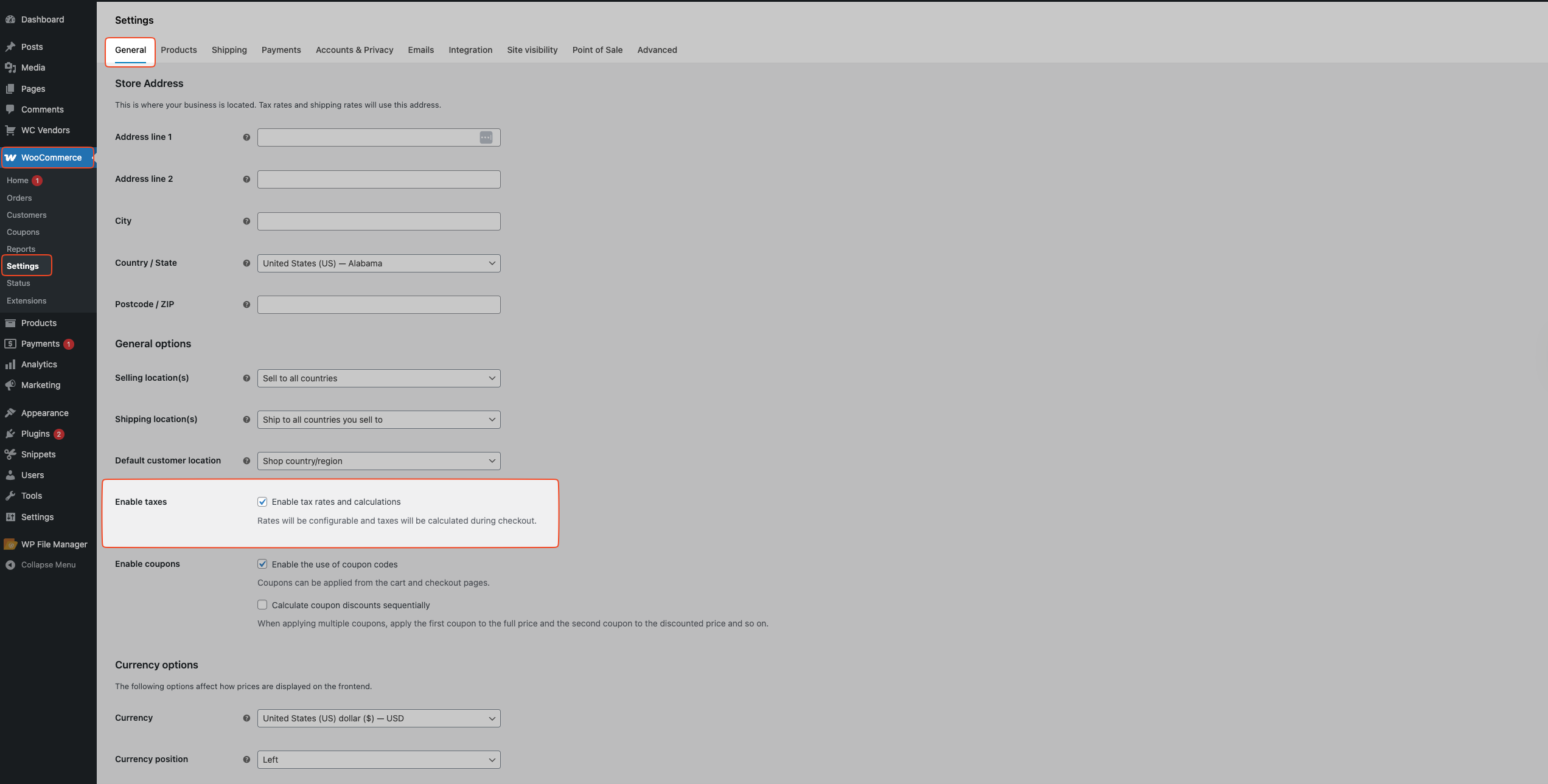Open the Snippets scissors icon
This screenshot has height=784, width=1548.
(10, 454)
